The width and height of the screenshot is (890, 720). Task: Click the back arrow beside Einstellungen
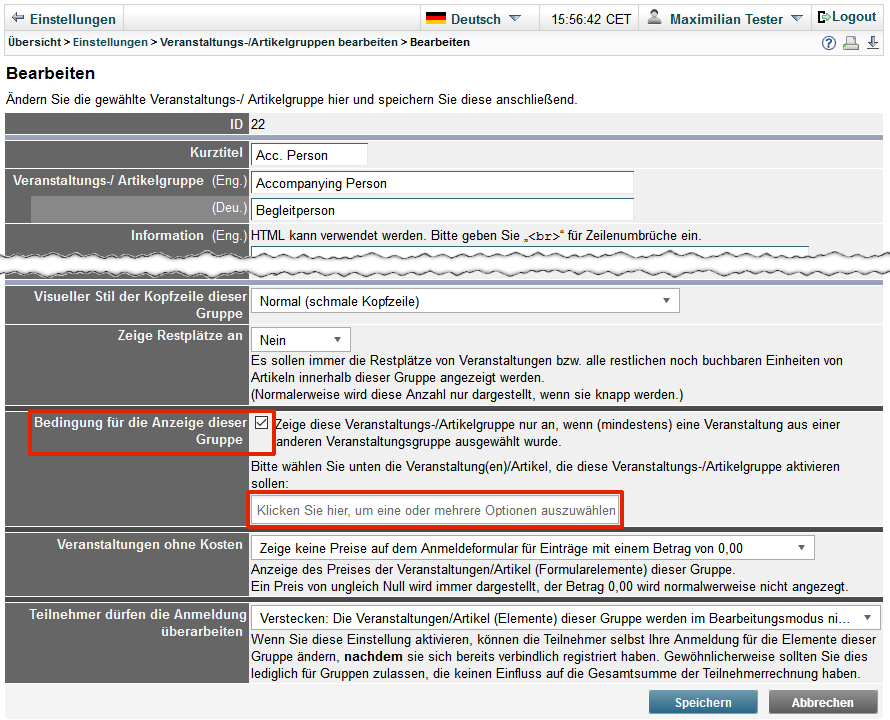(18, 18)
